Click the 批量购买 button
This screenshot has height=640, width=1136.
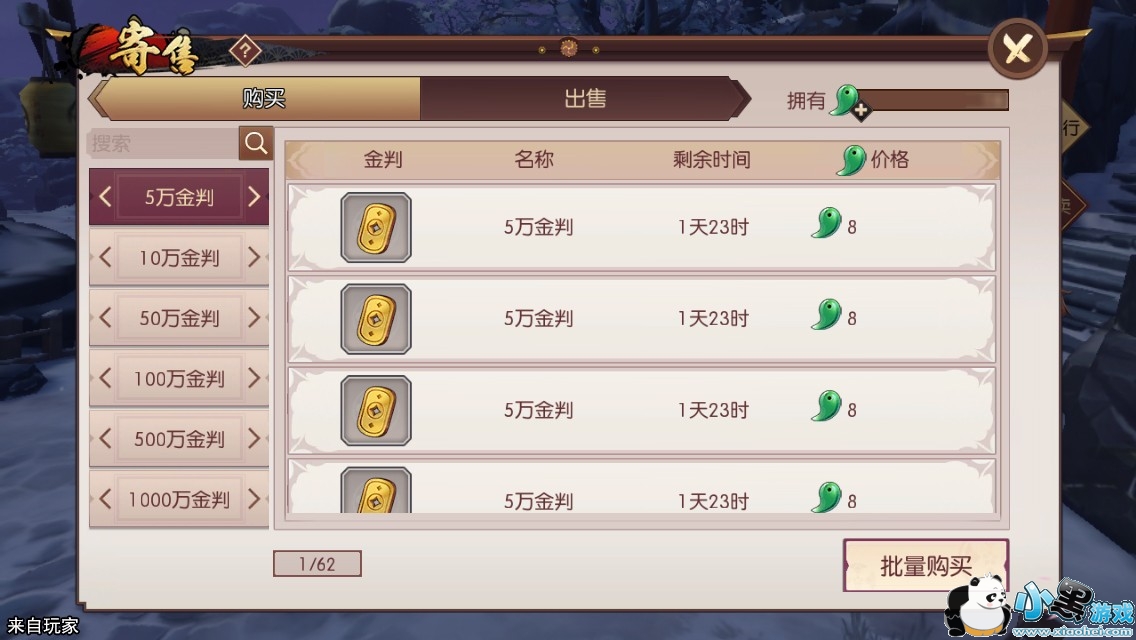coord(926,566)
